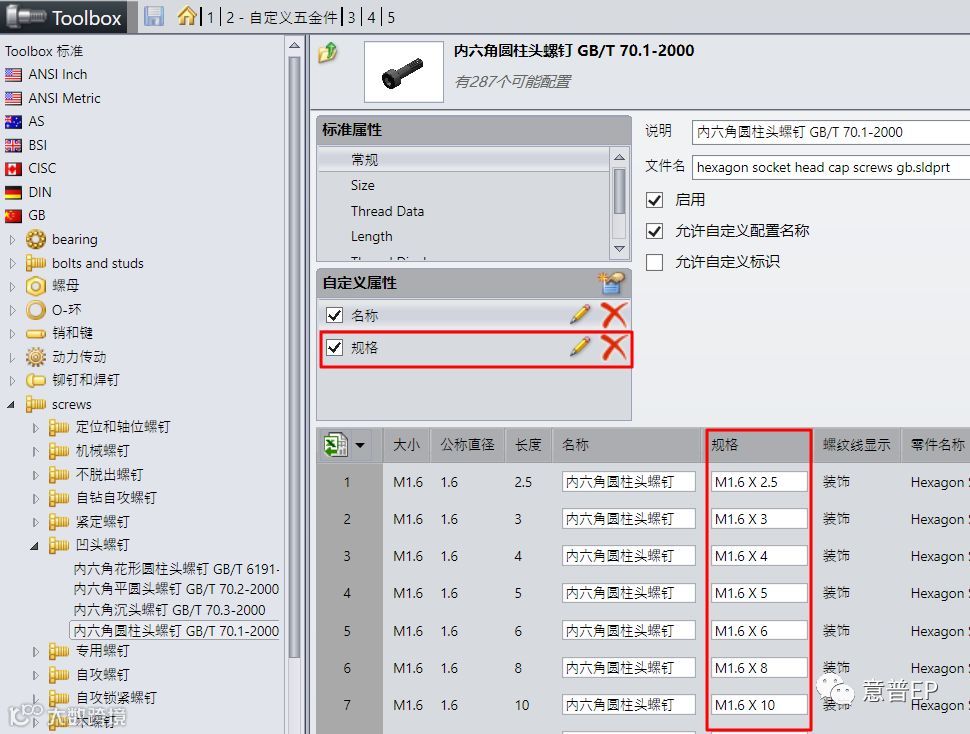Click the 销和键 folder icon

click(36, 333)
